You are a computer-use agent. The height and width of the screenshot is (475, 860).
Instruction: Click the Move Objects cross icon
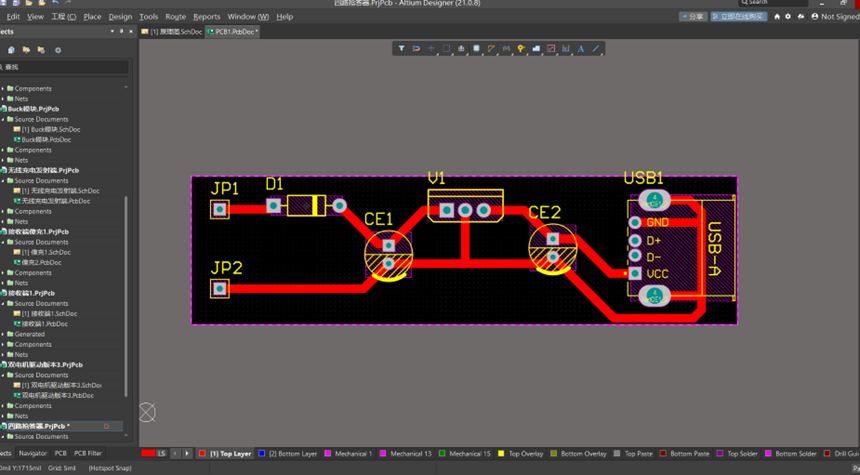pyautogui.click(x=431, y=48)
